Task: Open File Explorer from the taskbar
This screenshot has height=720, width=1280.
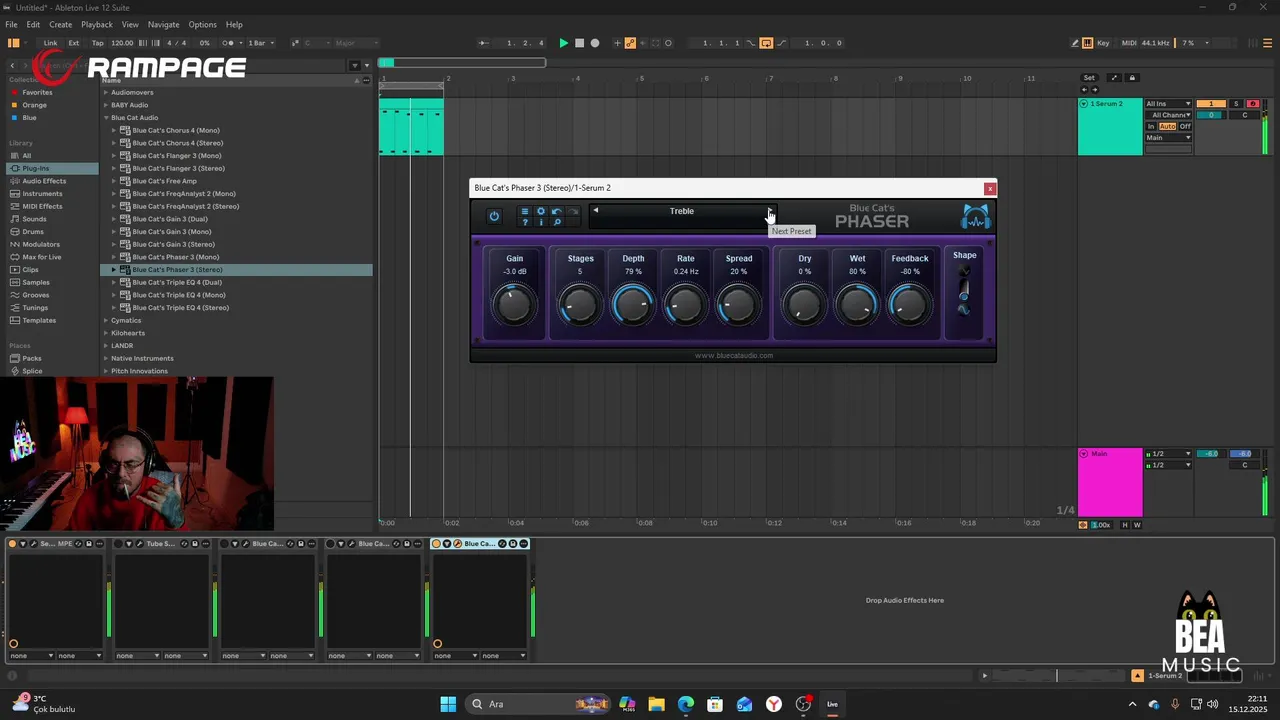Action: pos(656,704)
